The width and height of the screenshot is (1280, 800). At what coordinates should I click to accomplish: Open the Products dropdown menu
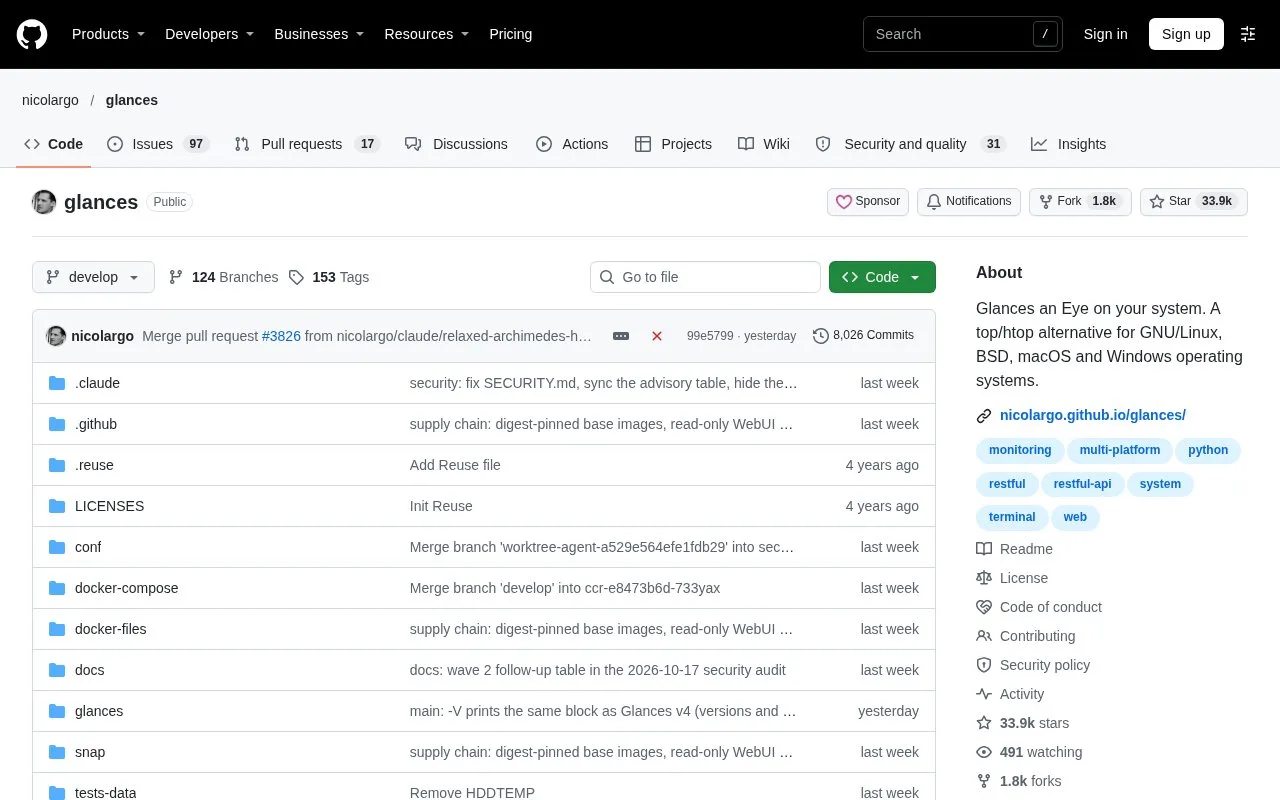108,34
